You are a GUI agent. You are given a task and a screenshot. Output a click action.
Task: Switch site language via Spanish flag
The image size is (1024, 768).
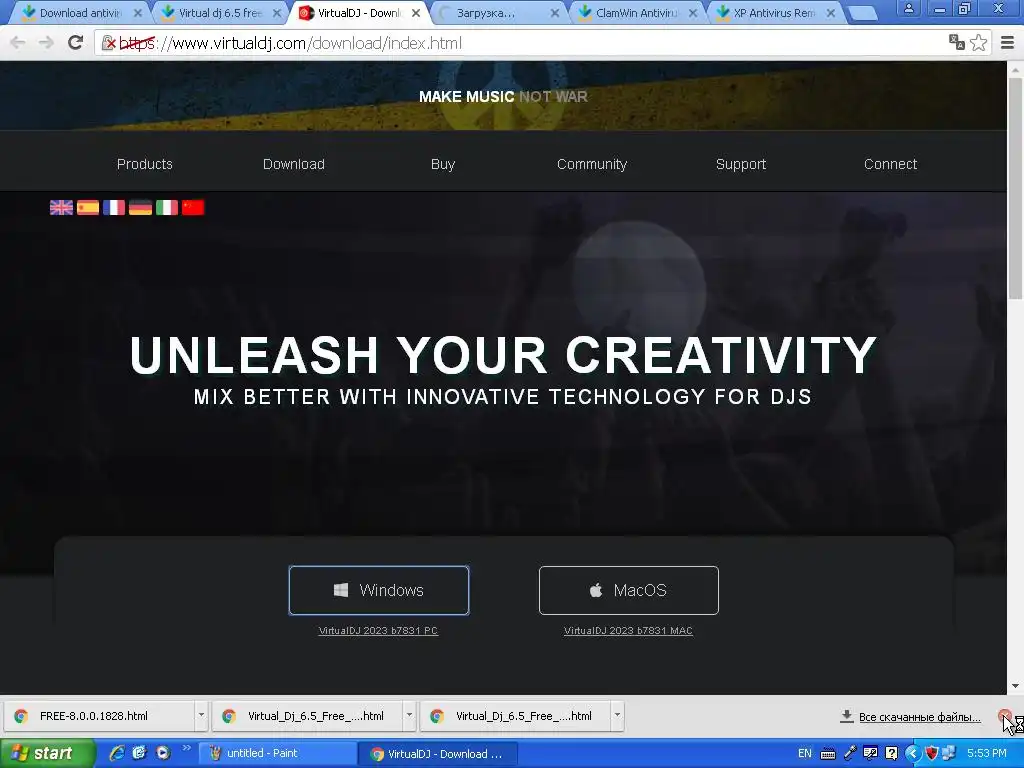[x=88, y=208]
